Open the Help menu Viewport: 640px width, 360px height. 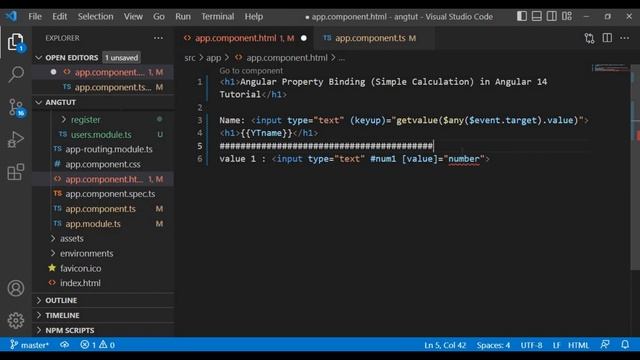click(253, 16)
